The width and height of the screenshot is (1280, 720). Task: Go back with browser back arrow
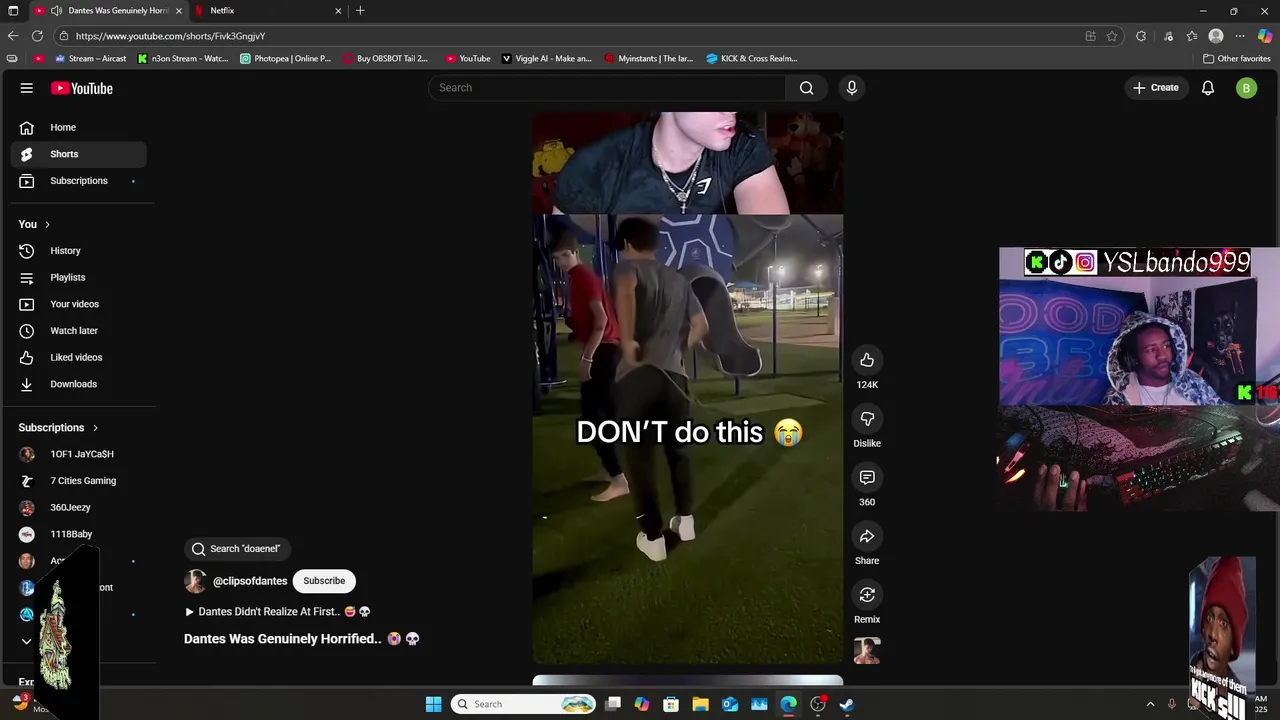click(12, 36)
